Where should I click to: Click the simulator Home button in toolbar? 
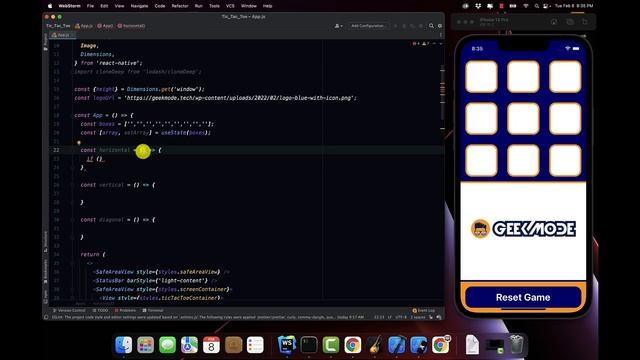point(554,22)
